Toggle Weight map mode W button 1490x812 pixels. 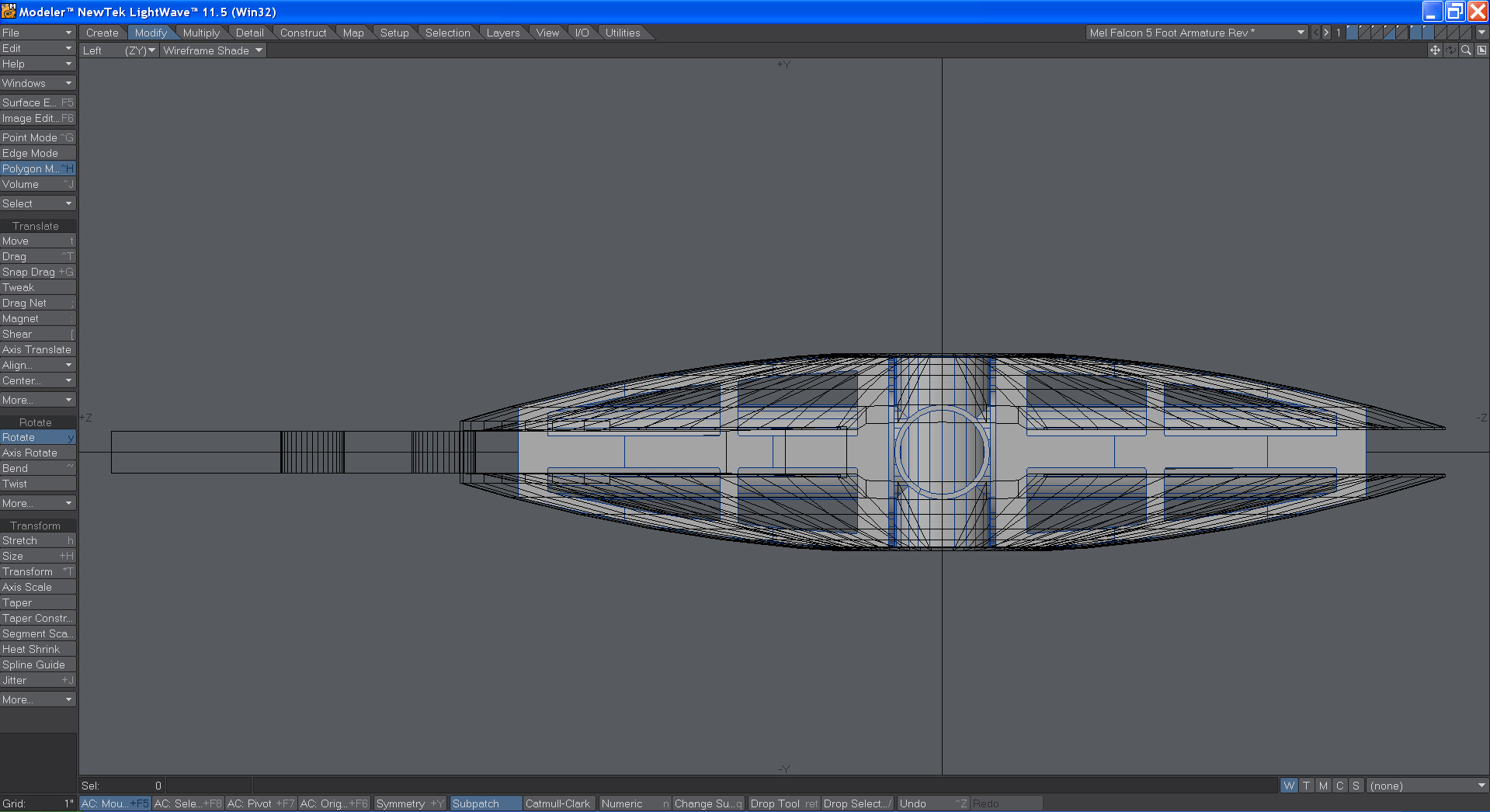click(1289, 786)
